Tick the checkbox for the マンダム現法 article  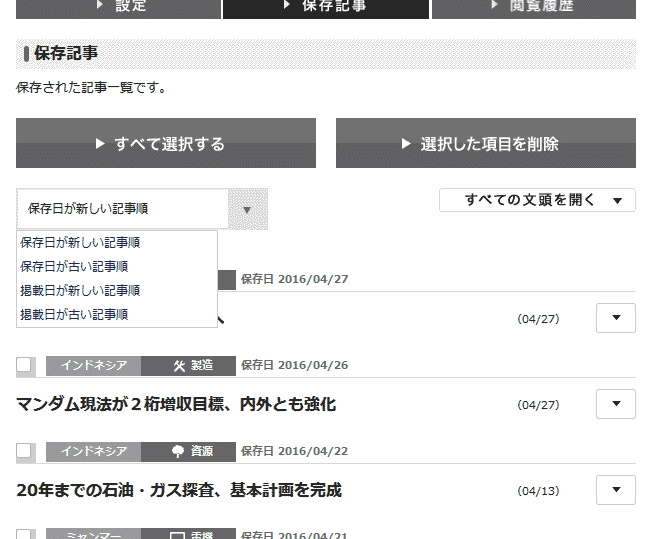(24, 366)
